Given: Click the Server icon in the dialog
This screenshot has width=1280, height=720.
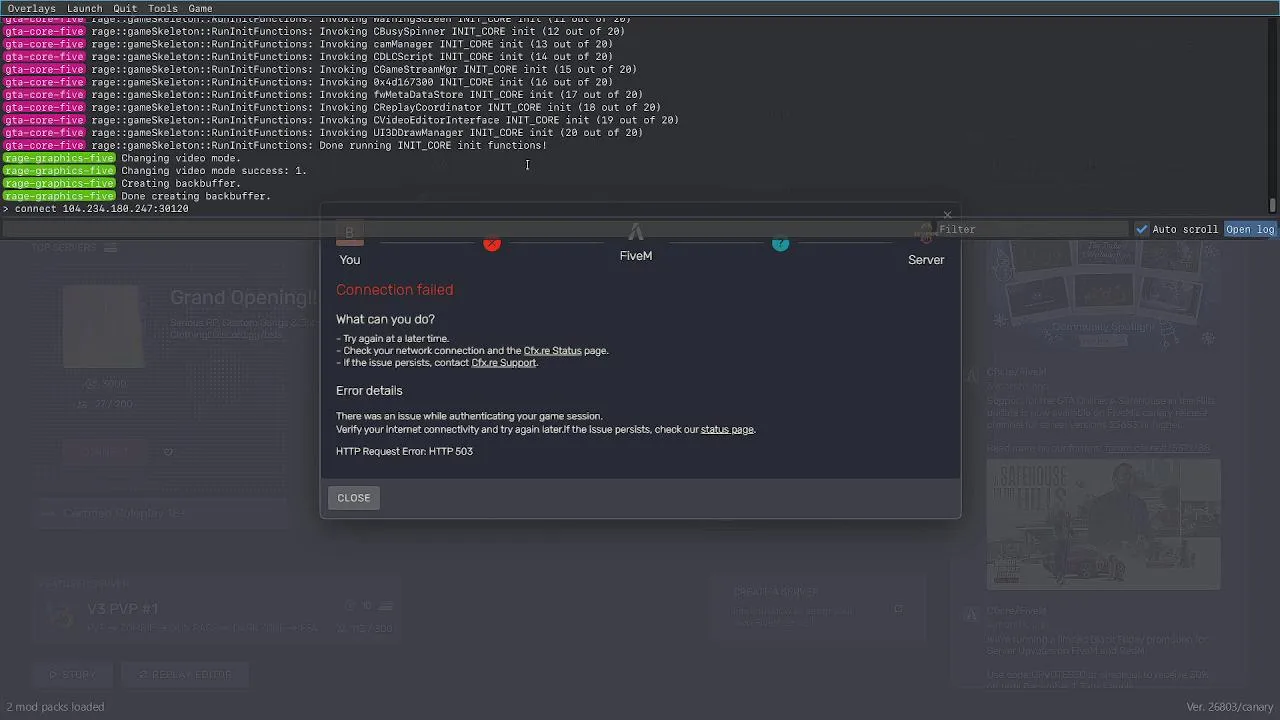Looking at the screenshot, I should coord(925,233).
